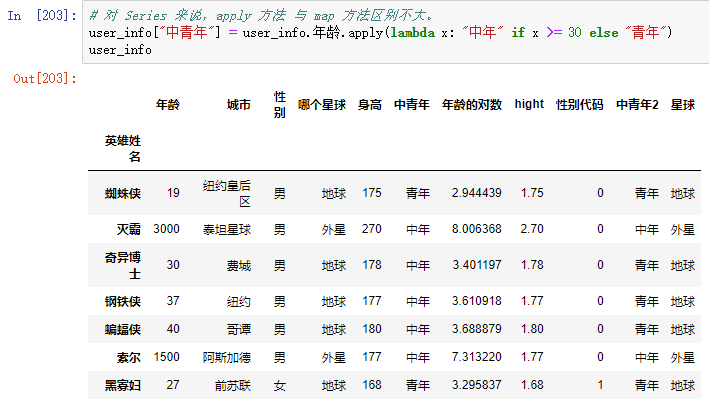Click gender cell 女 in 黑寡妇 row
The height and width of the screenshot is (408, 709).
279,385
